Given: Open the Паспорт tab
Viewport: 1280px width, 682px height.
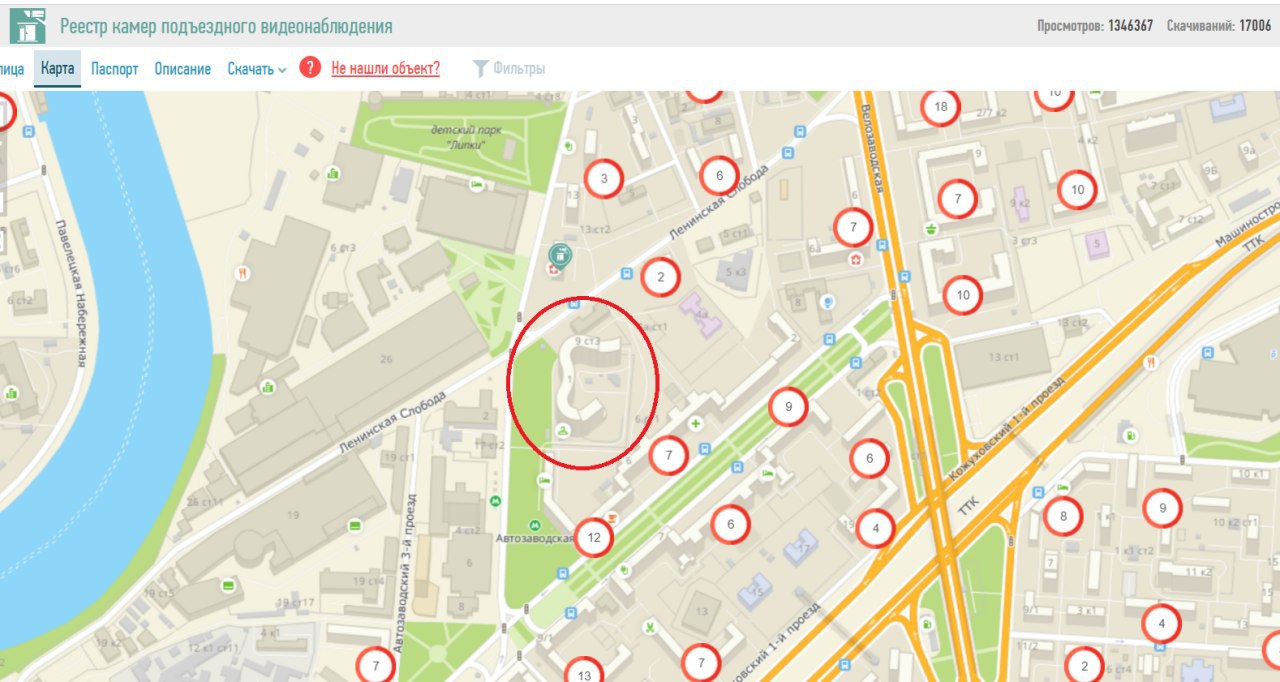Looking at the screenshot, I should pyautogui.click(x=115, y=69).
